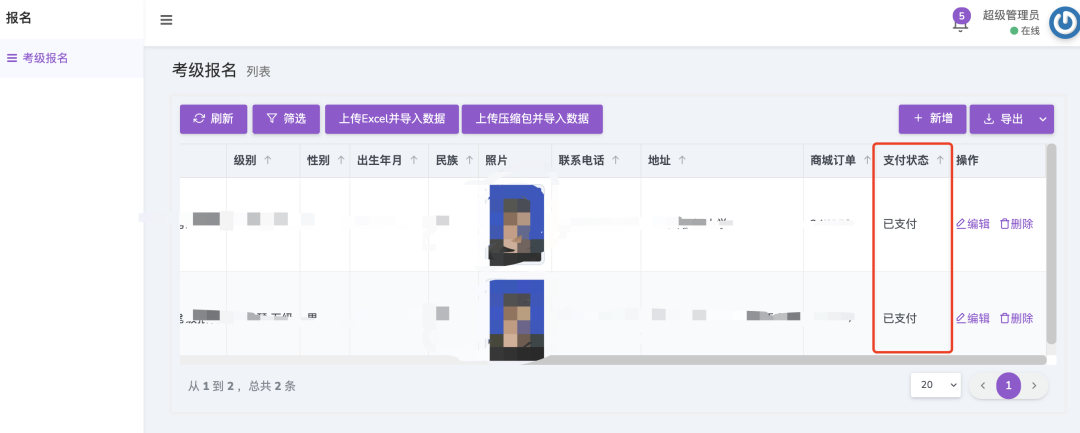Select 考级报名 in the sidebar

pos(45,58)
